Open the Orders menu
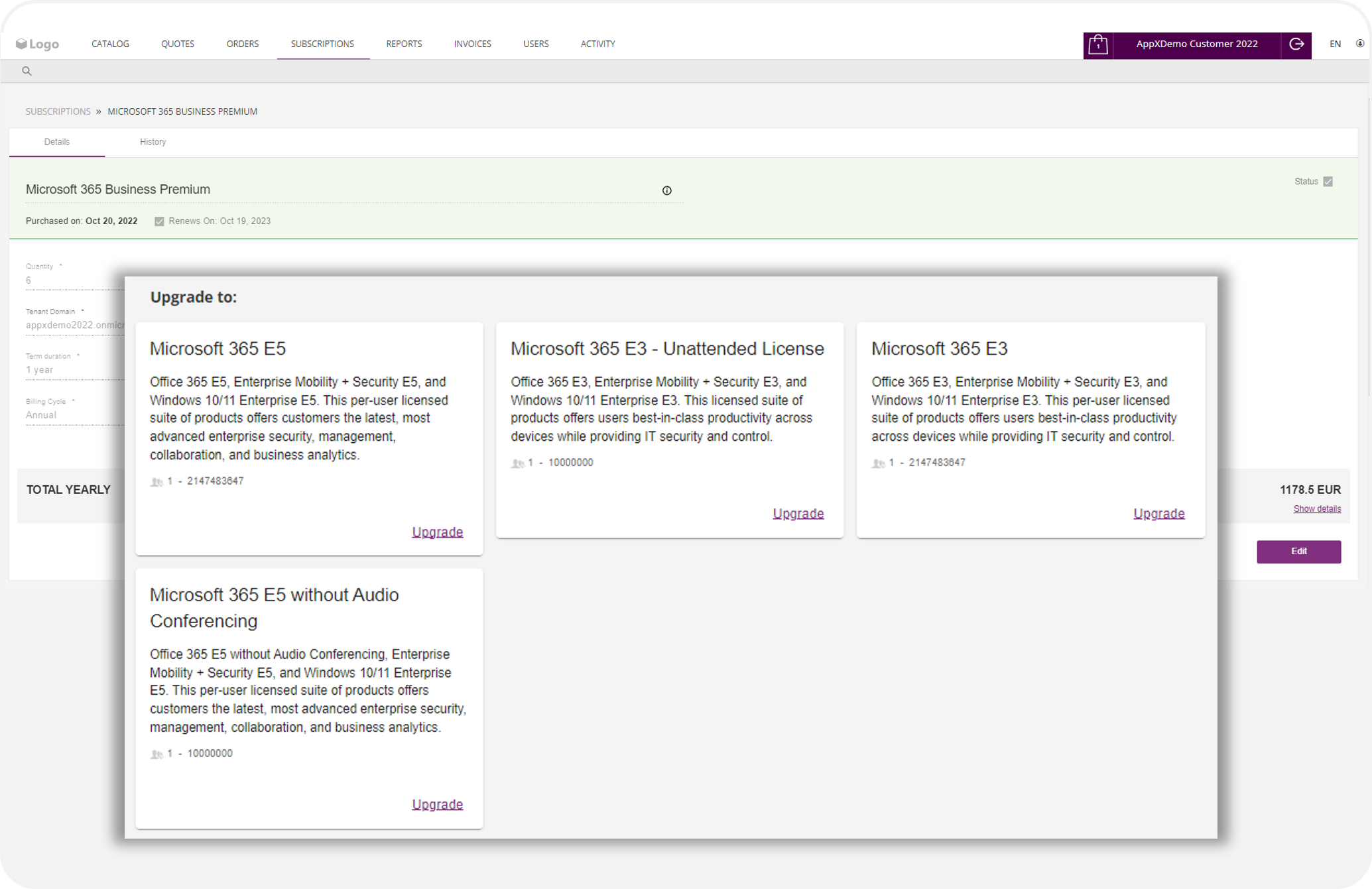1372x889 pixels. pyautogui.click(x=243, y=44)
